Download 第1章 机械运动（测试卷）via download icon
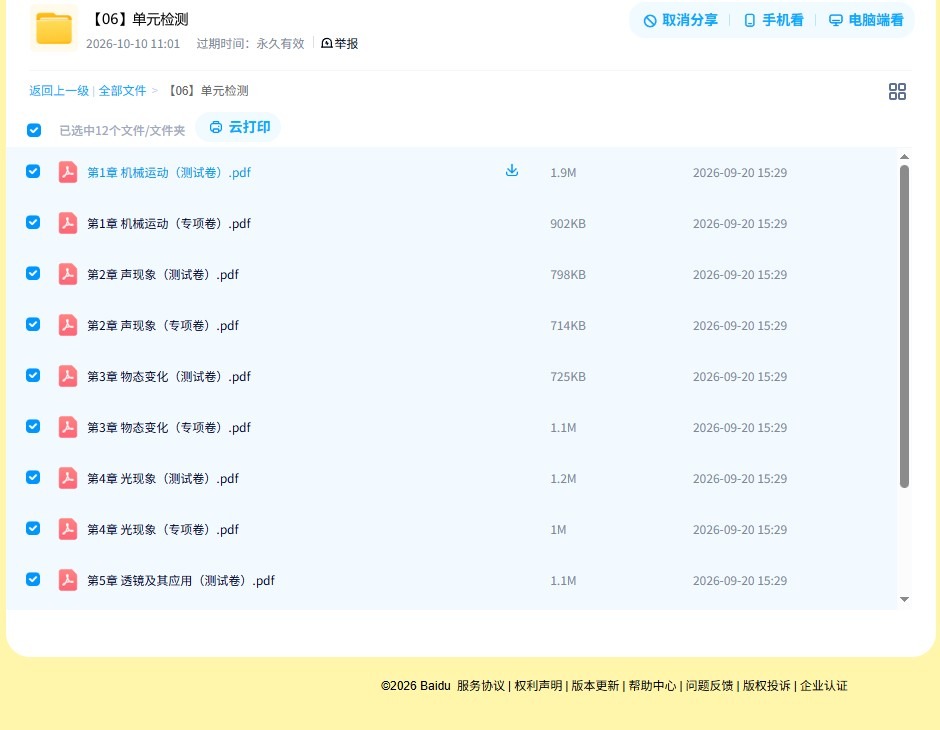This screenshot has height=730, width=940. [511, 171]
